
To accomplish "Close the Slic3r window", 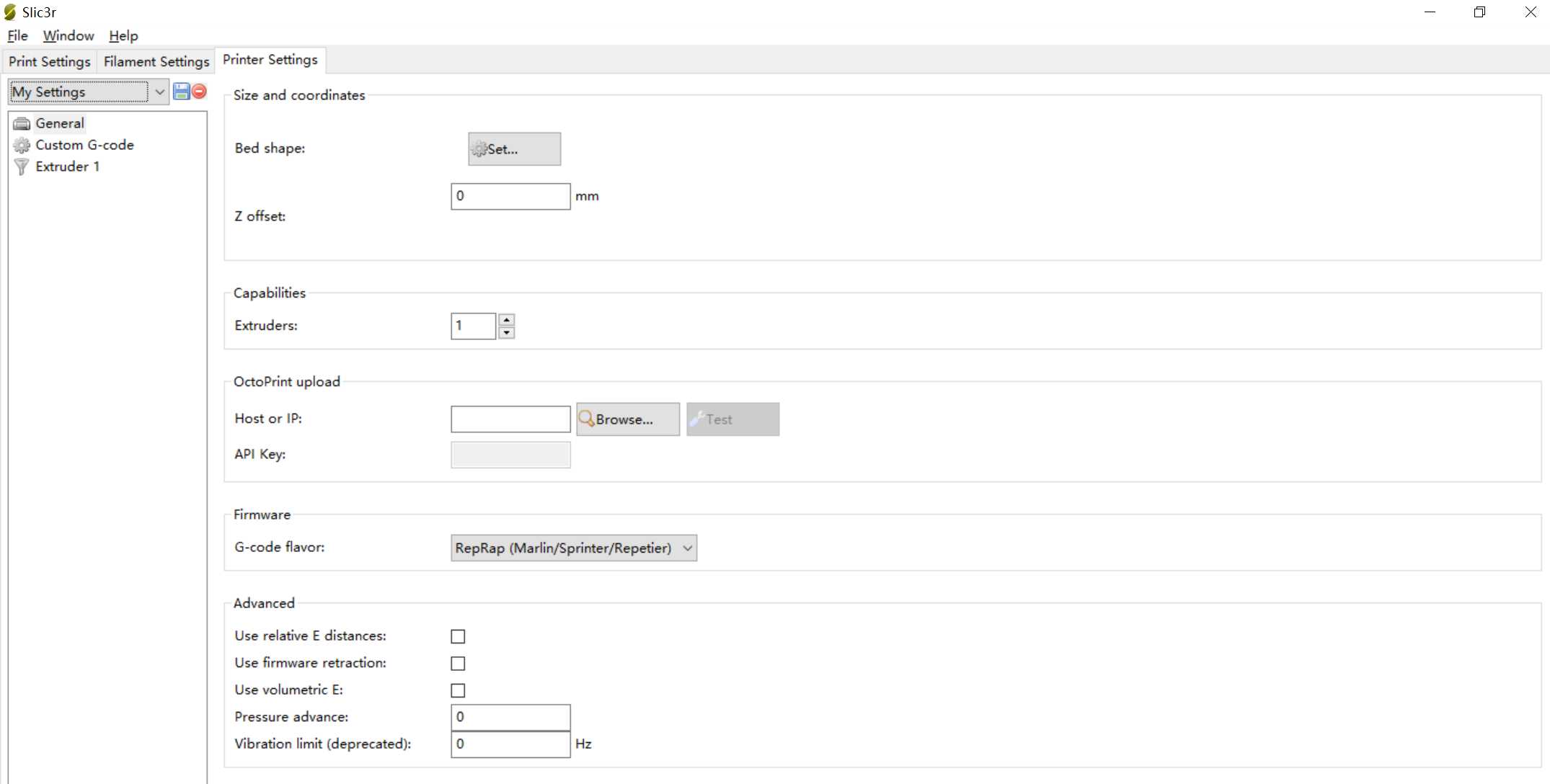I will (x=1530, y=12).
